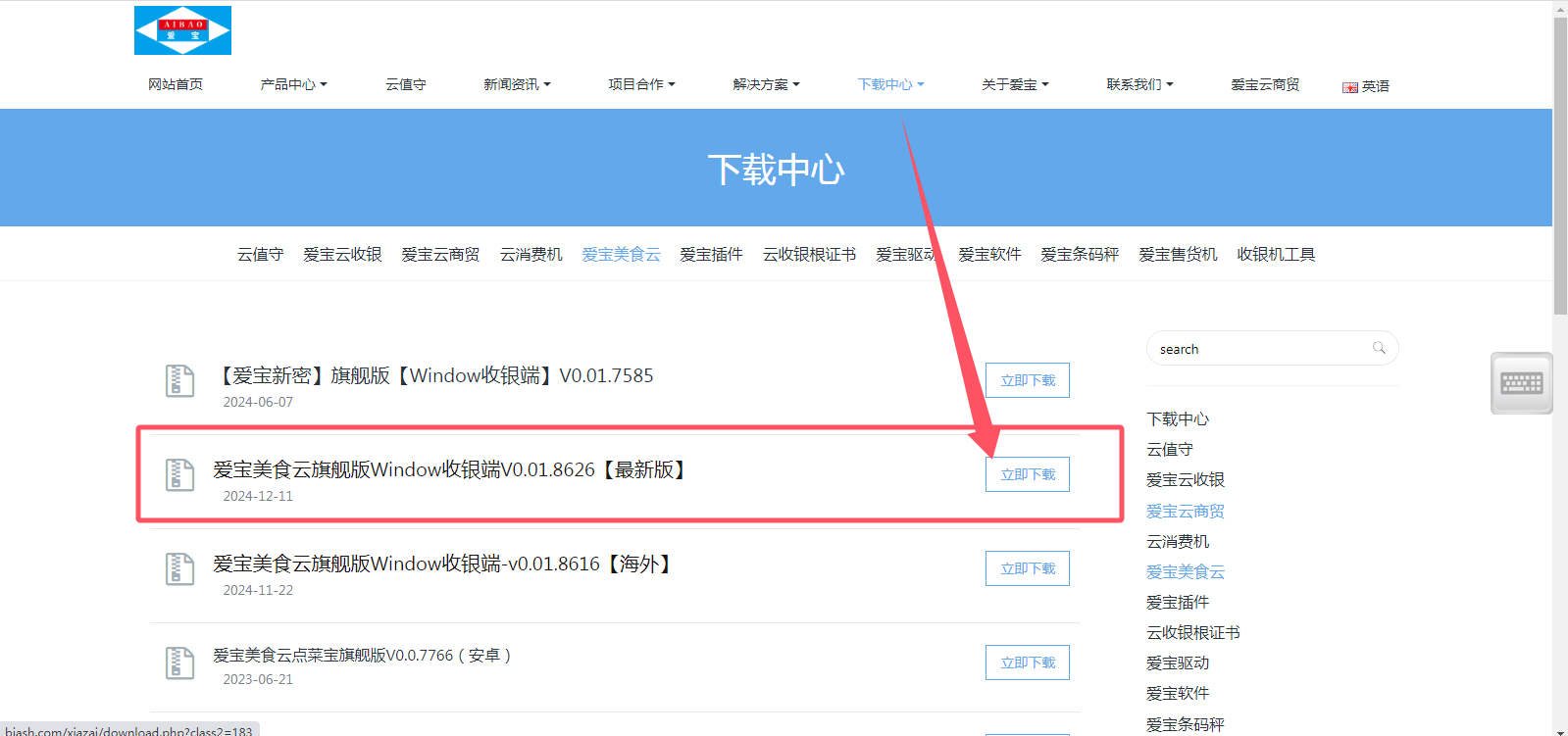This screenshot has width=1568, height=736.
Task: Expand the 项目合作 dropdown menu
Action: [x=641, y=84]
